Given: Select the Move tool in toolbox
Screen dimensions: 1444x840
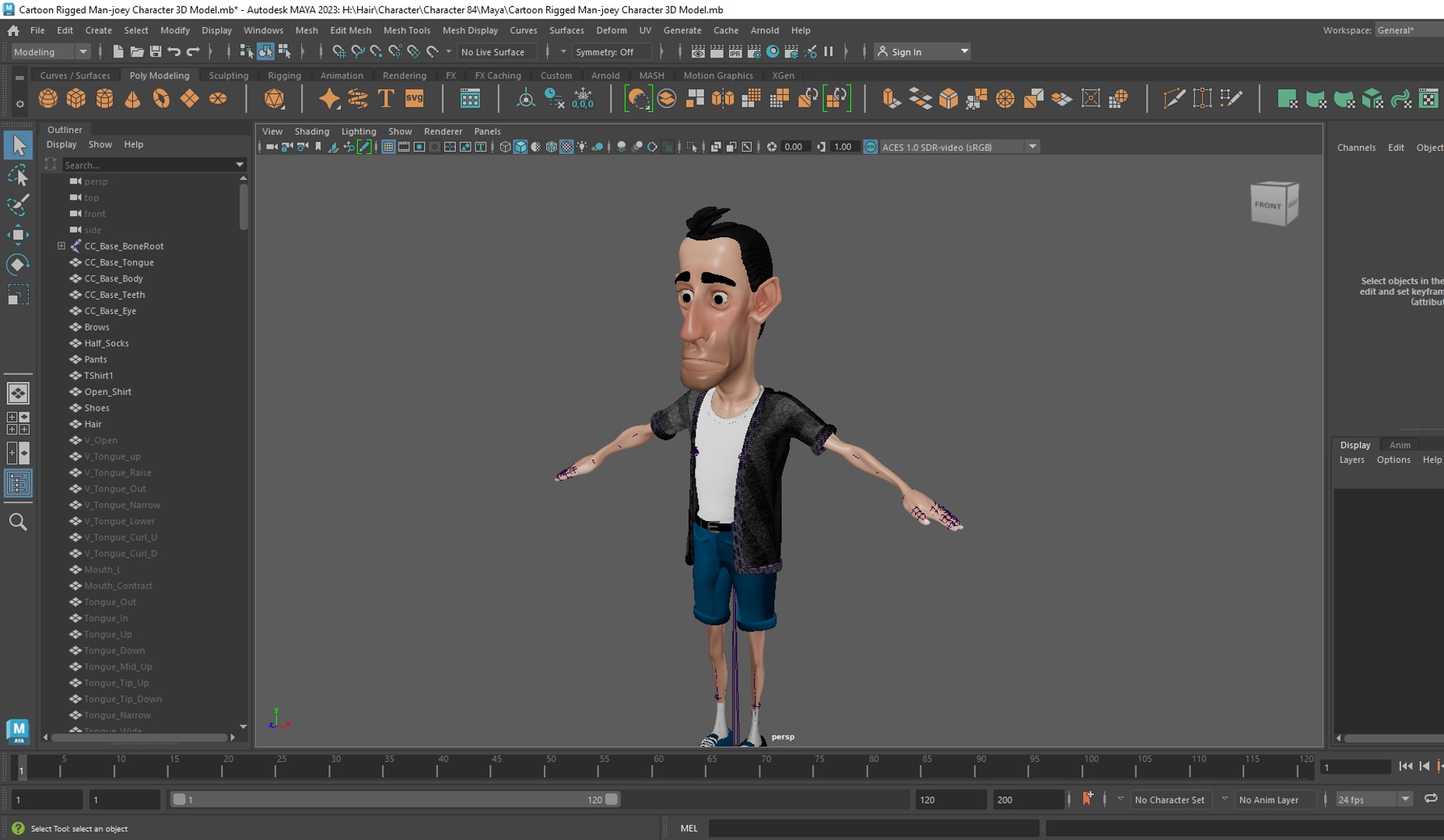Looking at the screenshot, I should coord(17,234).
